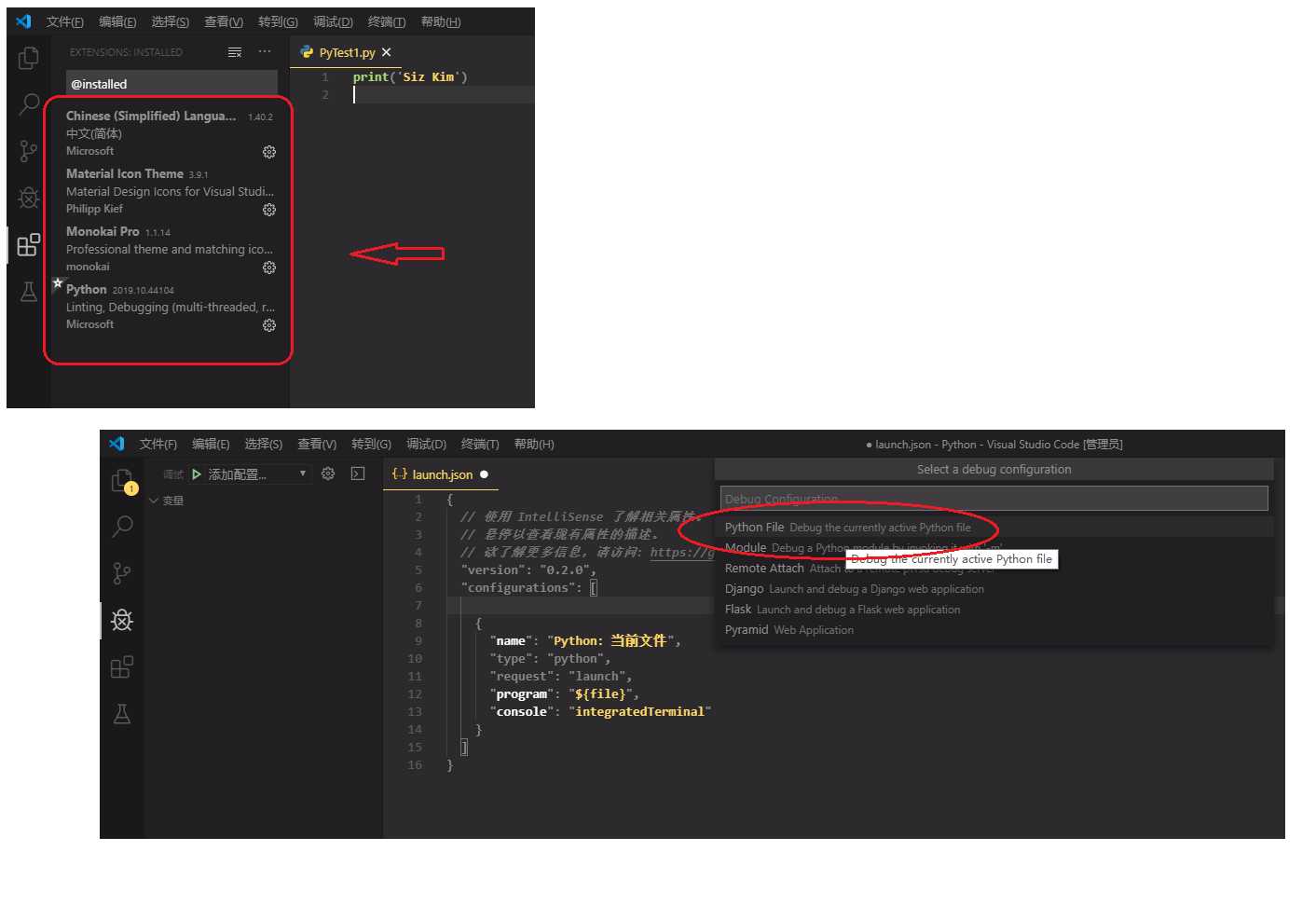Close the PyTest1.py tab
This screenshot has height=906, width=1316.
click(x=387, y=52)
